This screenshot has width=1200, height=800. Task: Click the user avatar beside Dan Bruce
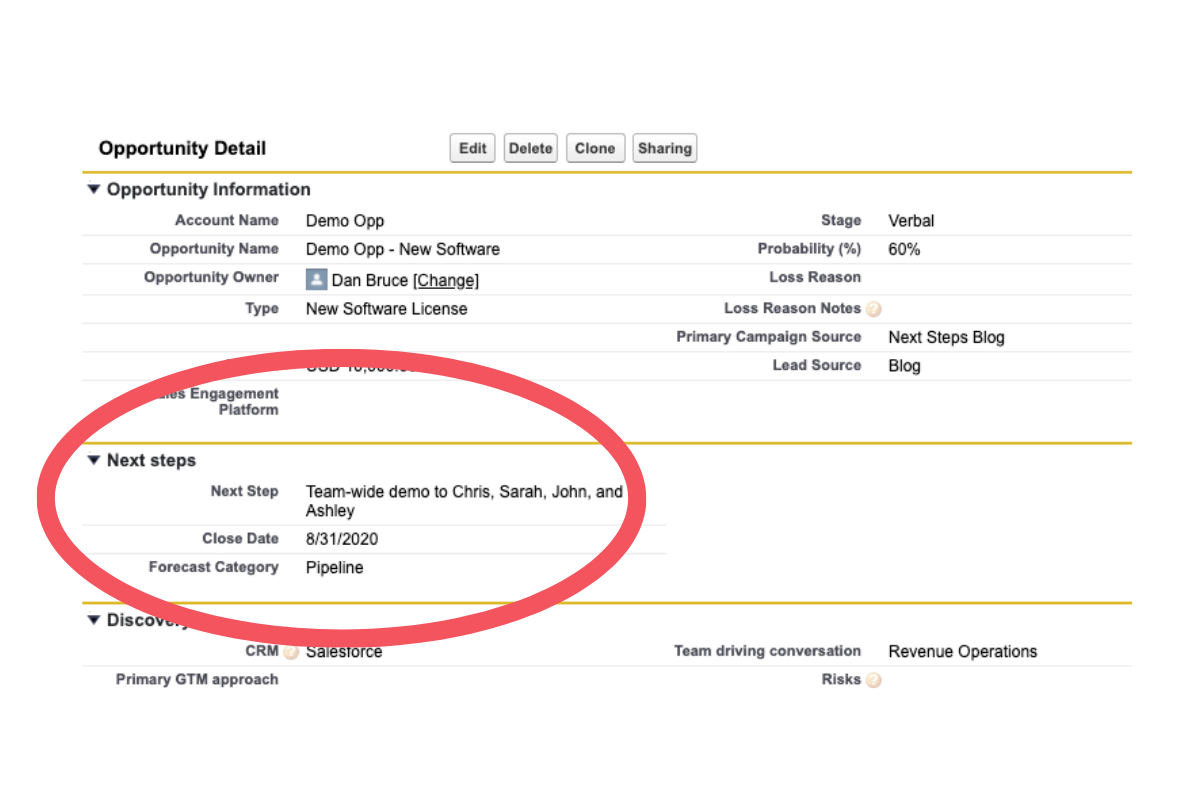316,280
